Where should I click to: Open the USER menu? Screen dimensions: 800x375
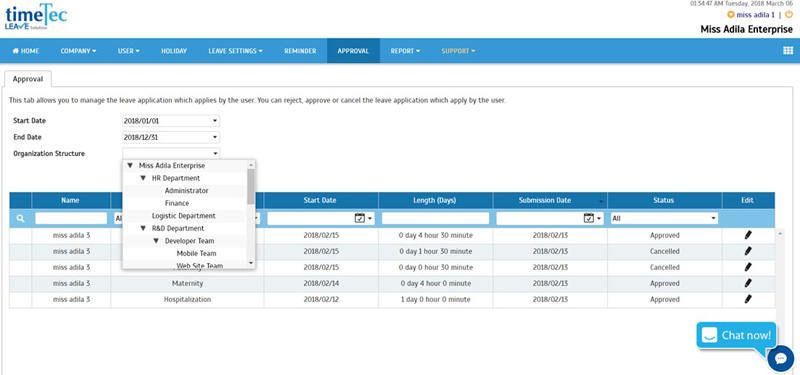click(x=129, y=51)
